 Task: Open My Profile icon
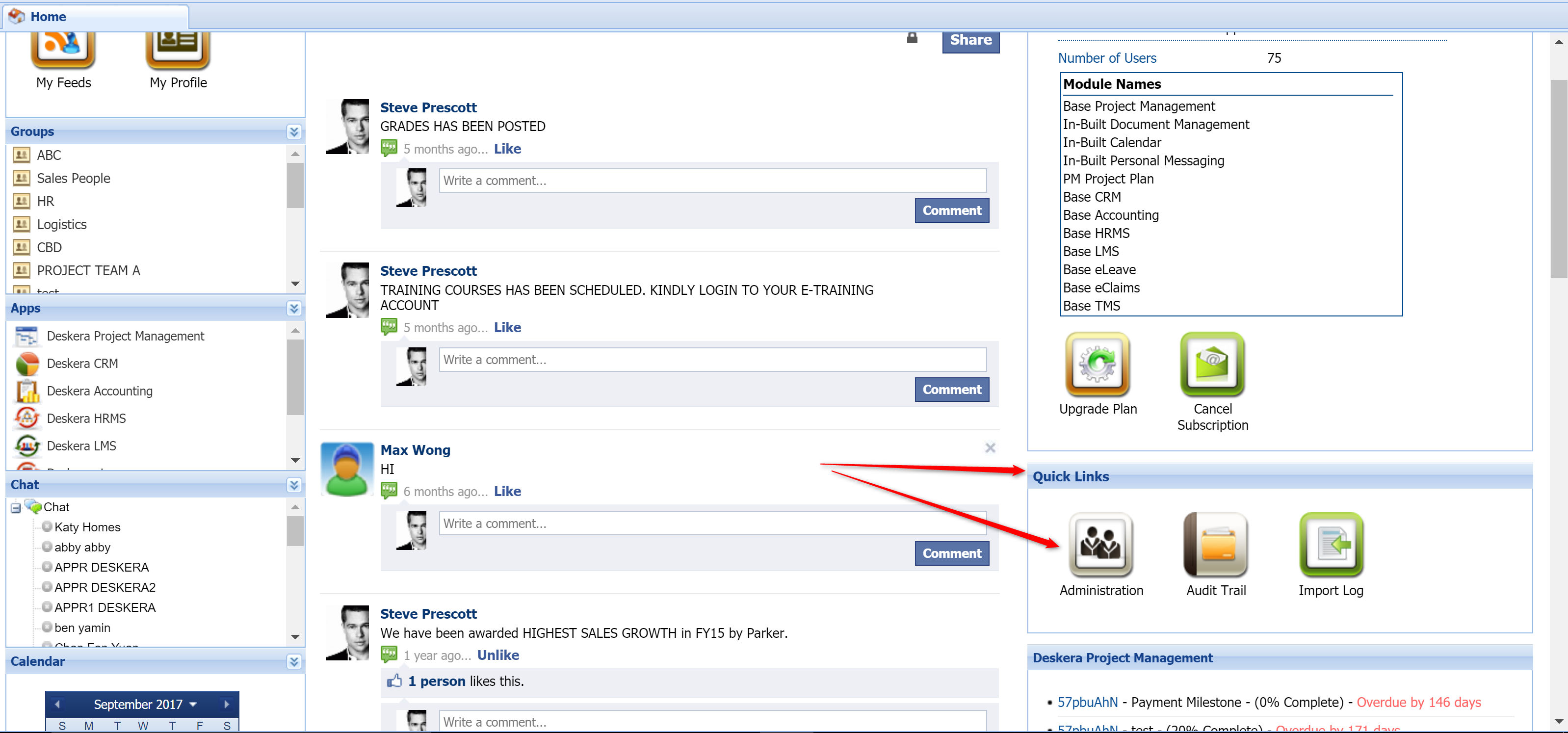click(178, 50)
